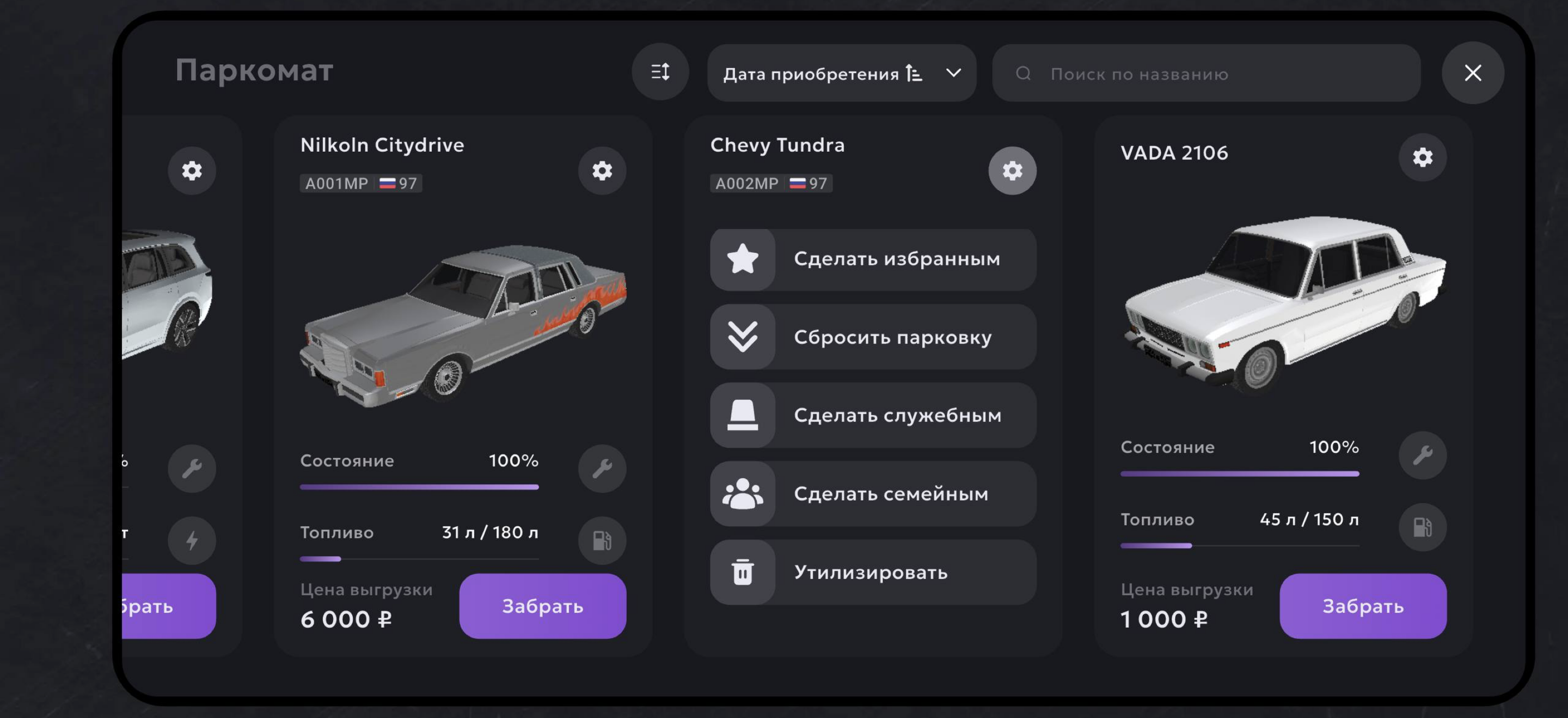Select Сделать служебным option

[x=873, y=415]
